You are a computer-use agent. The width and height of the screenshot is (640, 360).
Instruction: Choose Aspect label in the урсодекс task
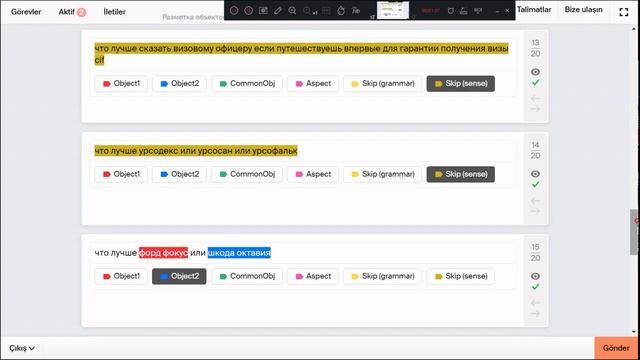[x=313, y=174]
